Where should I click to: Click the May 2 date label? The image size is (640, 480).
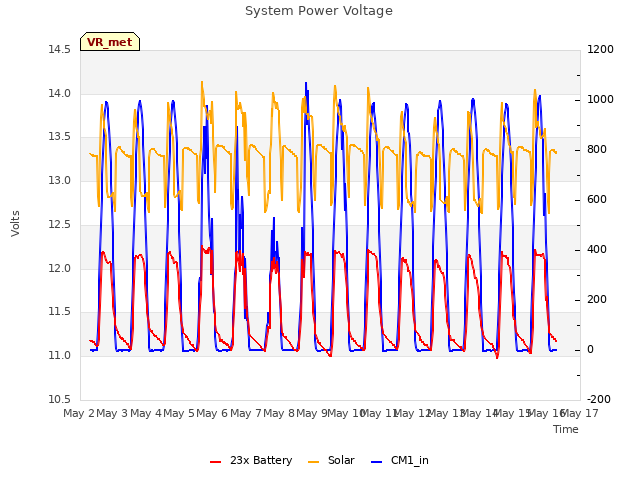[79, 413]
